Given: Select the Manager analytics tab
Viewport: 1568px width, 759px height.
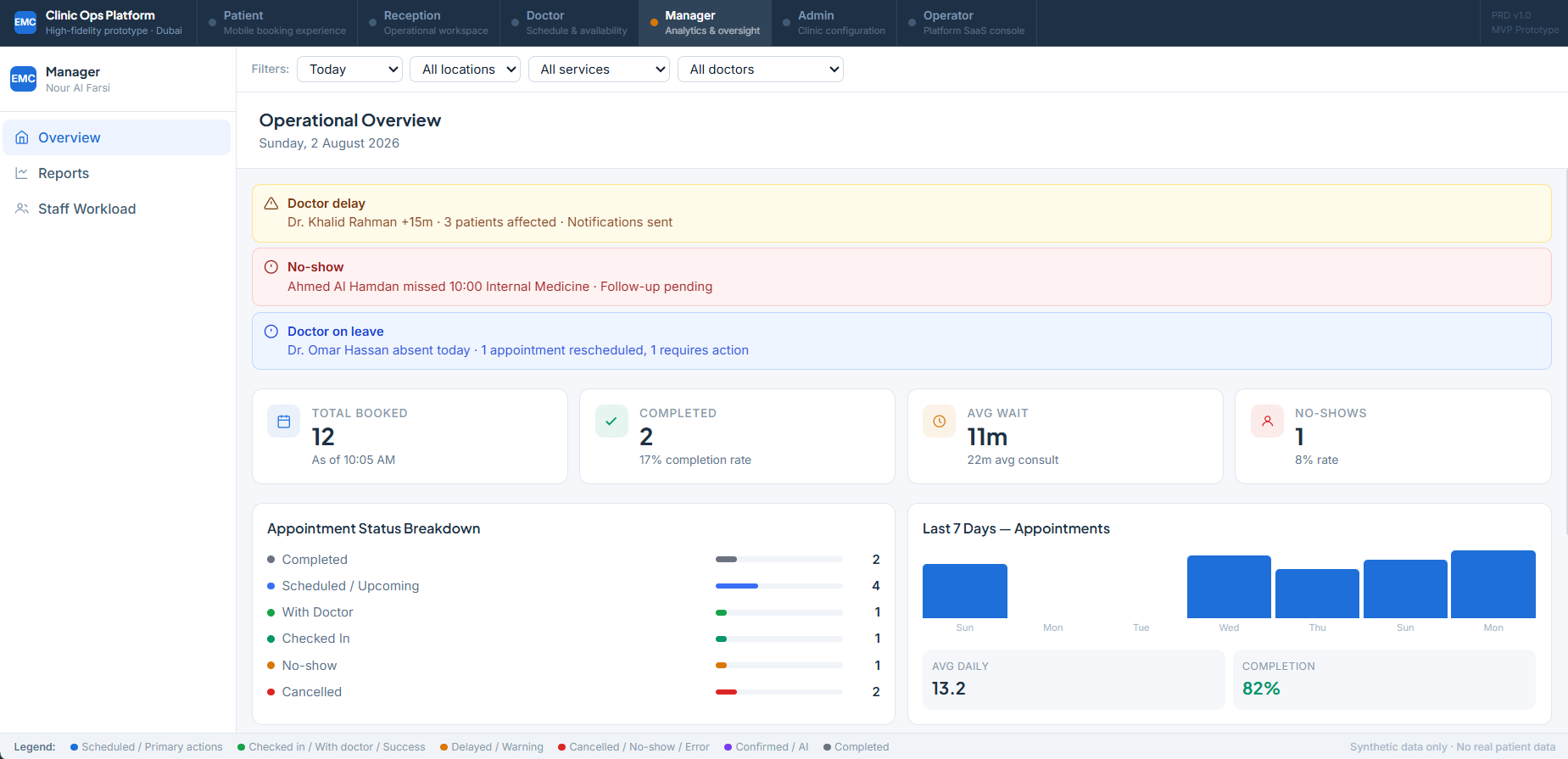Looking at the screenshot, I should click(x=705, y=23).
